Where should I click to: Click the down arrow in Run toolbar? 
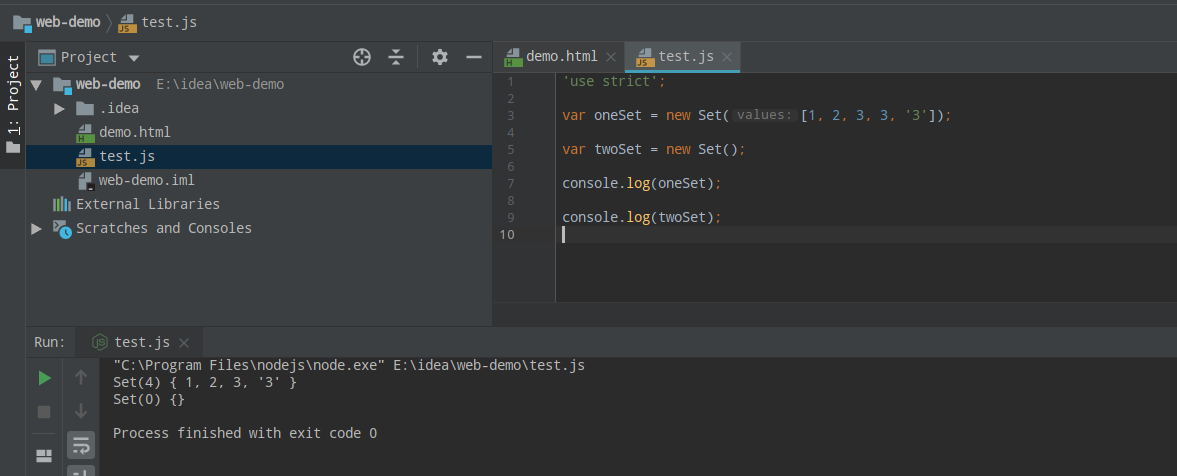coord(81,411)
